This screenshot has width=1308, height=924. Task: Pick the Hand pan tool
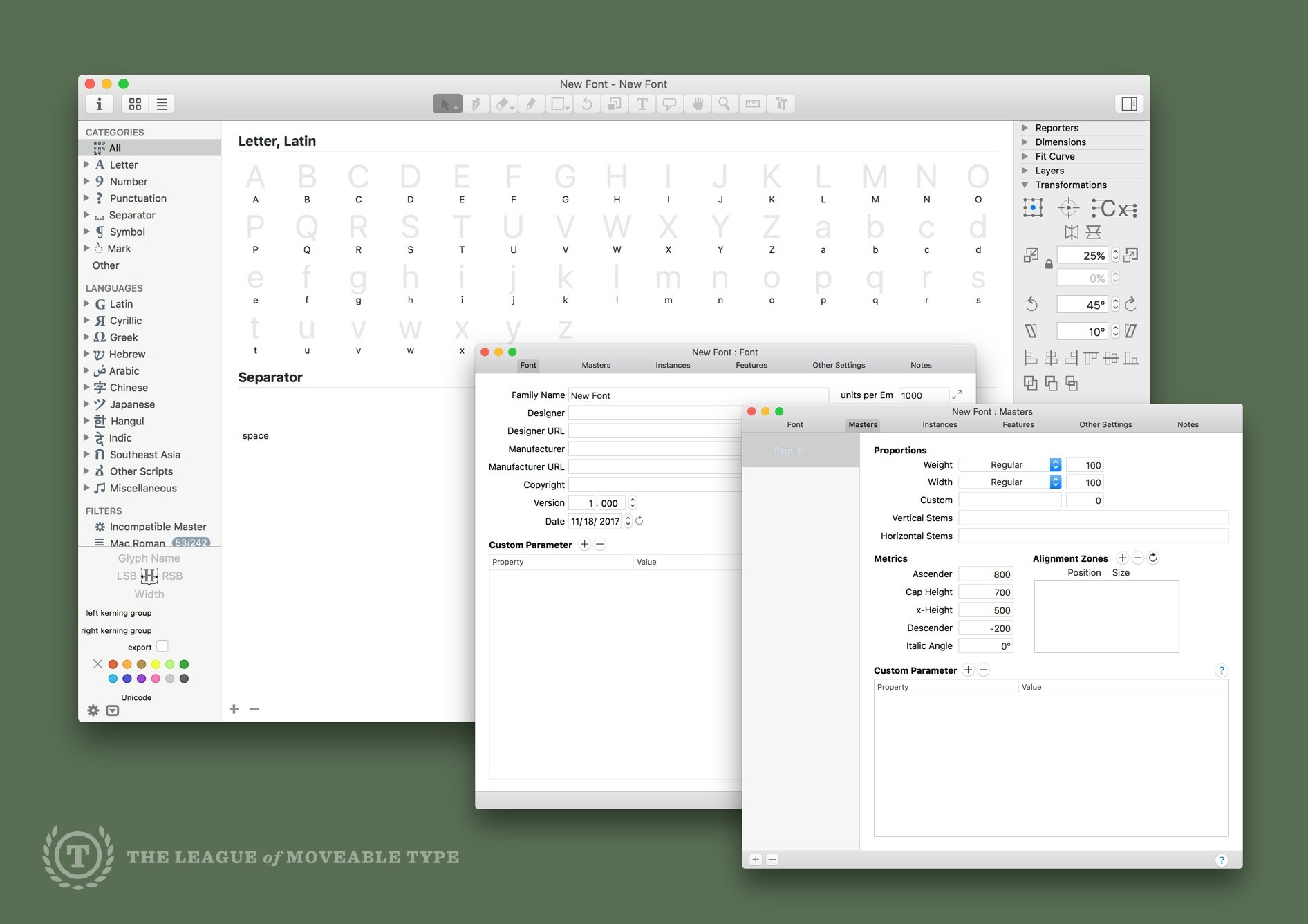pos(698,104)
